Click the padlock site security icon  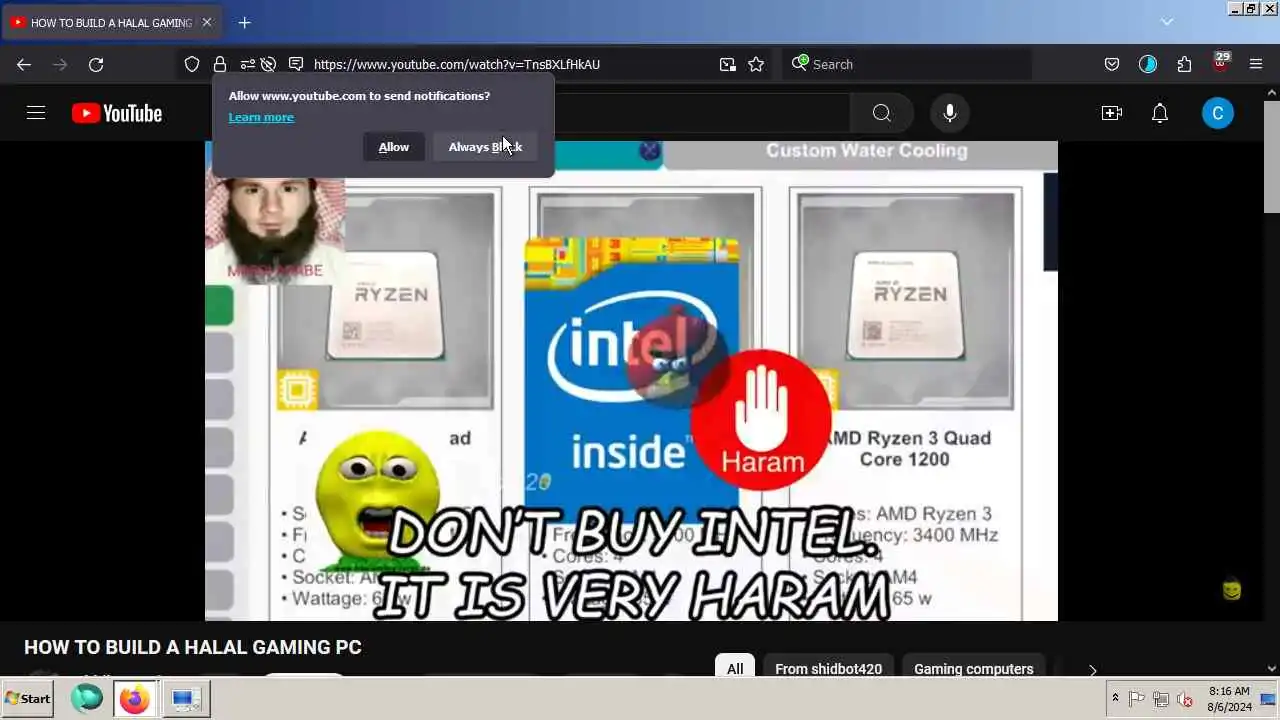click(220, 64)
